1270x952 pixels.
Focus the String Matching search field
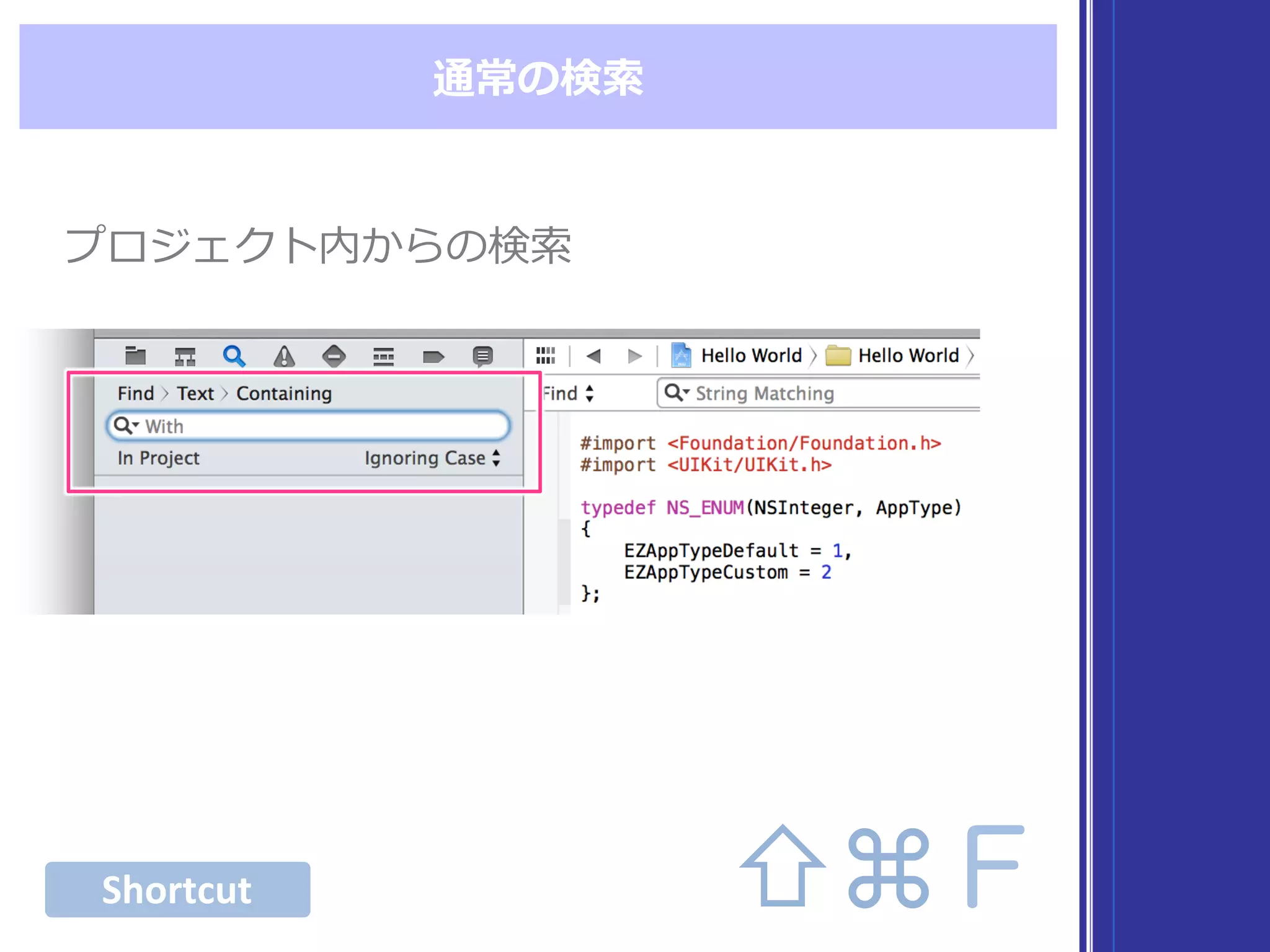click(819, 394)
